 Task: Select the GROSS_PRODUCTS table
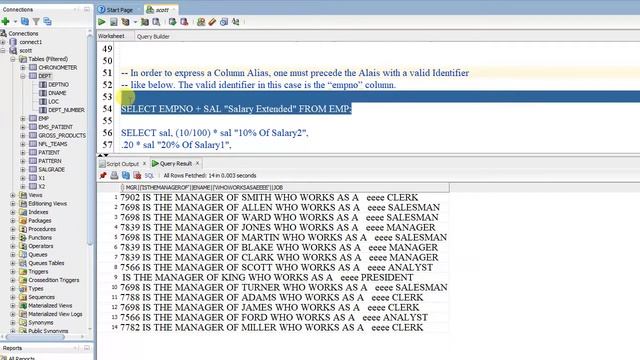pyautogui.click(x=62, y=136)
